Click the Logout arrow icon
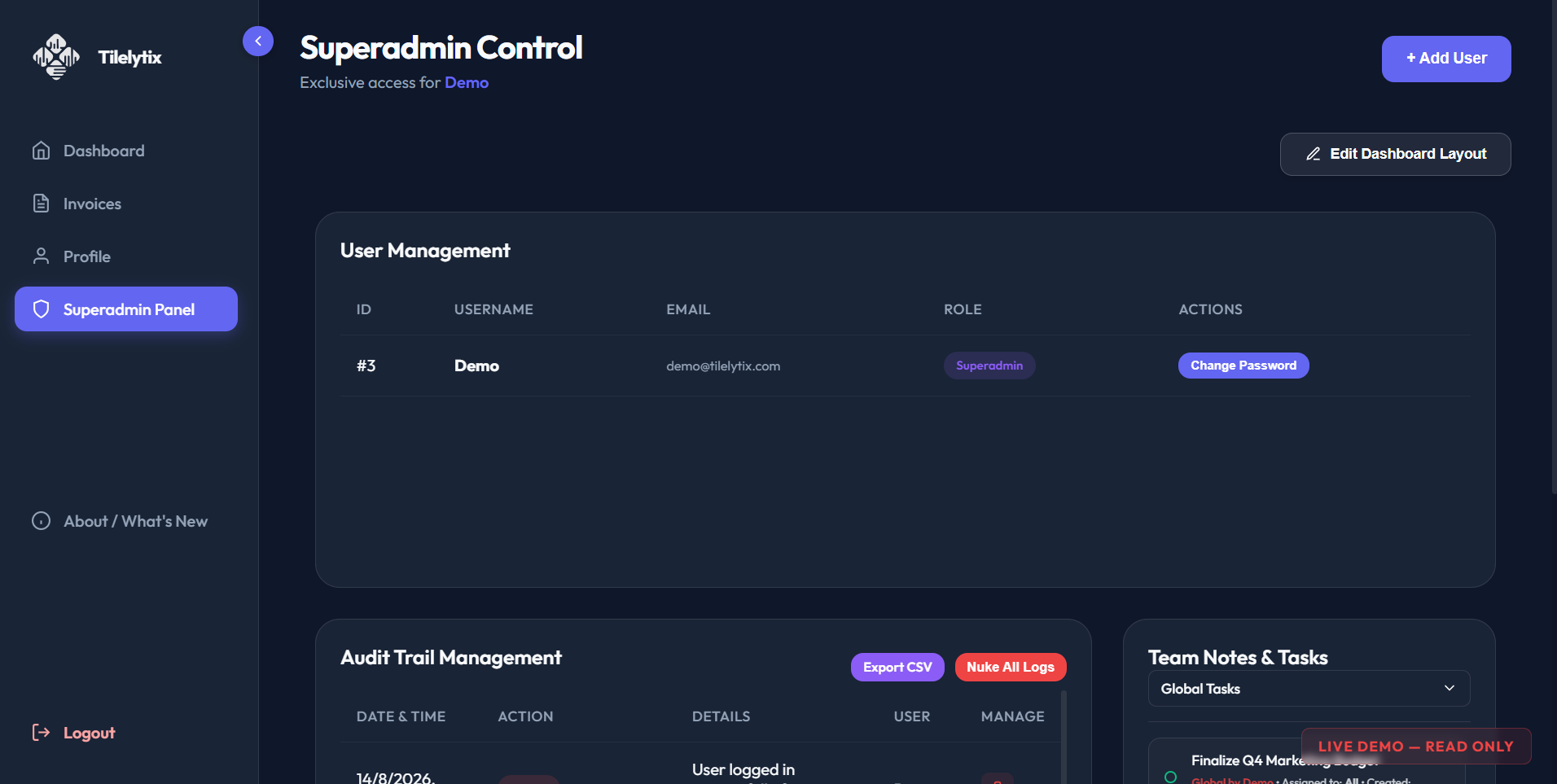1557x784 pixels. tap(41, 733)
